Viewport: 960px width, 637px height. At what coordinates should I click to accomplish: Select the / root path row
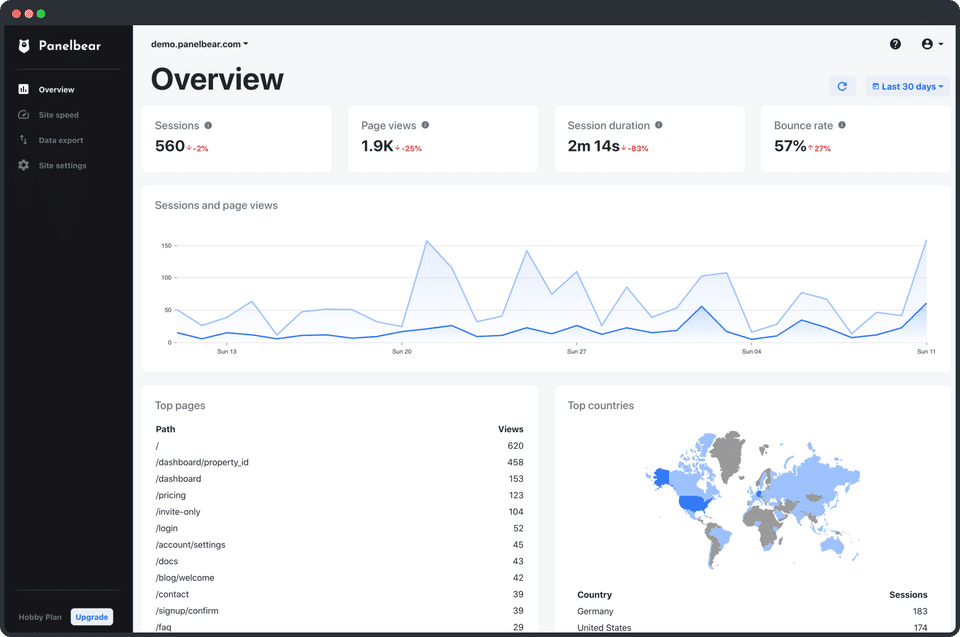340,446
